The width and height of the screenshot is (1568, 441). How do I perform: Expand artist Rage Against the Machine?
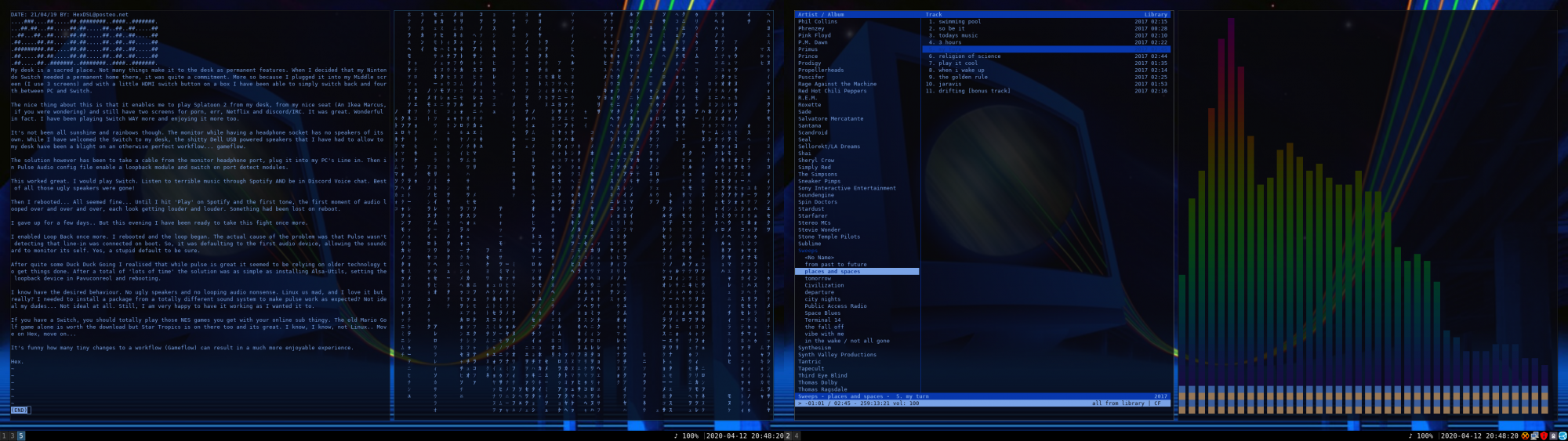click(837, 85)
